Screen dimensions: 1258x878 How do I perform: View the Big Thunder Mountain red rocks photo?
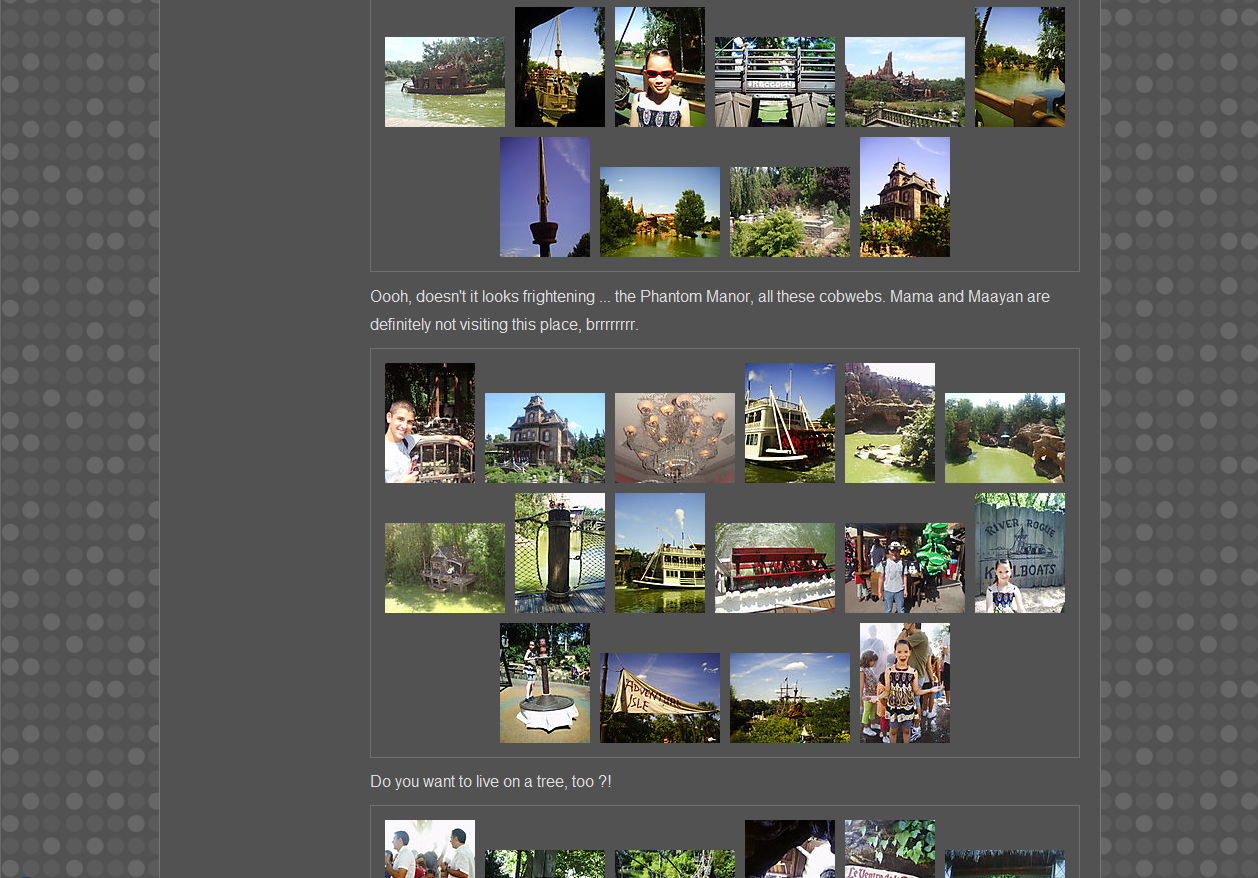coord(904,82)
